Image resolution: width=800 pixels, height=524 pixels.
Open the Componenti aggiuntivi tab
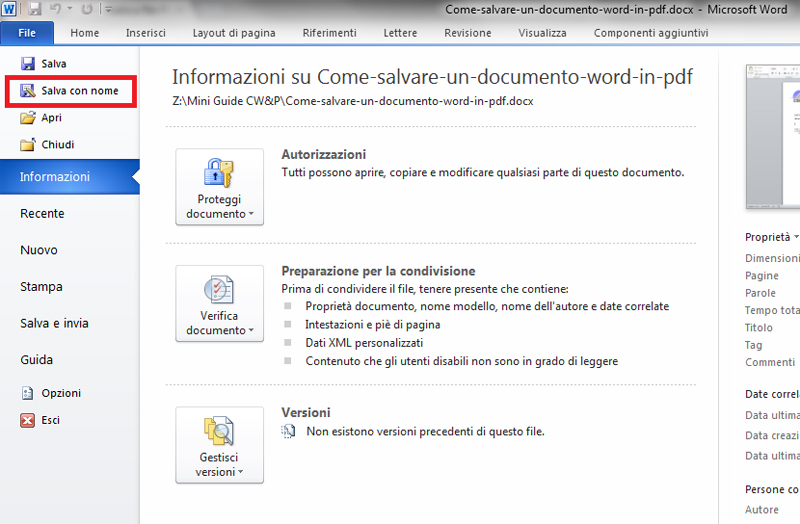651,33
